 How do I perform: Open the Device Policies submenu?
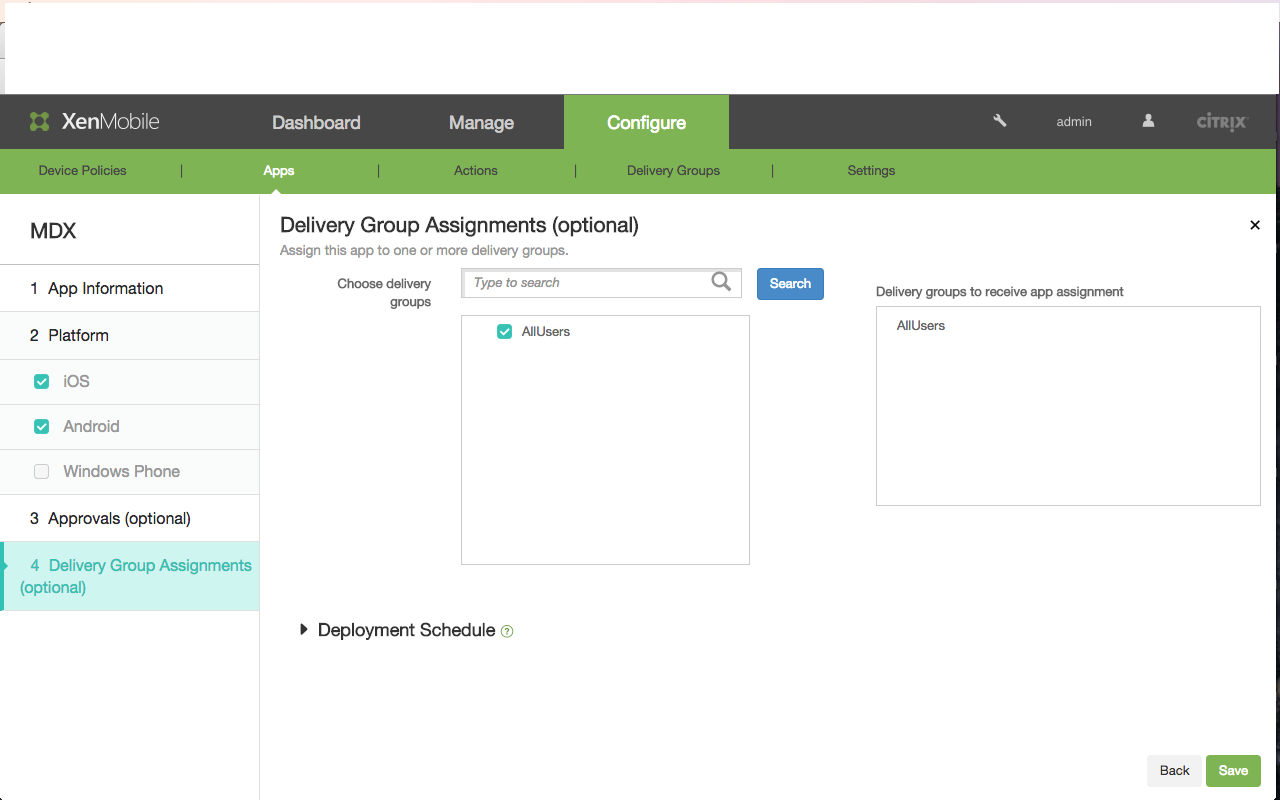point(82,171)
